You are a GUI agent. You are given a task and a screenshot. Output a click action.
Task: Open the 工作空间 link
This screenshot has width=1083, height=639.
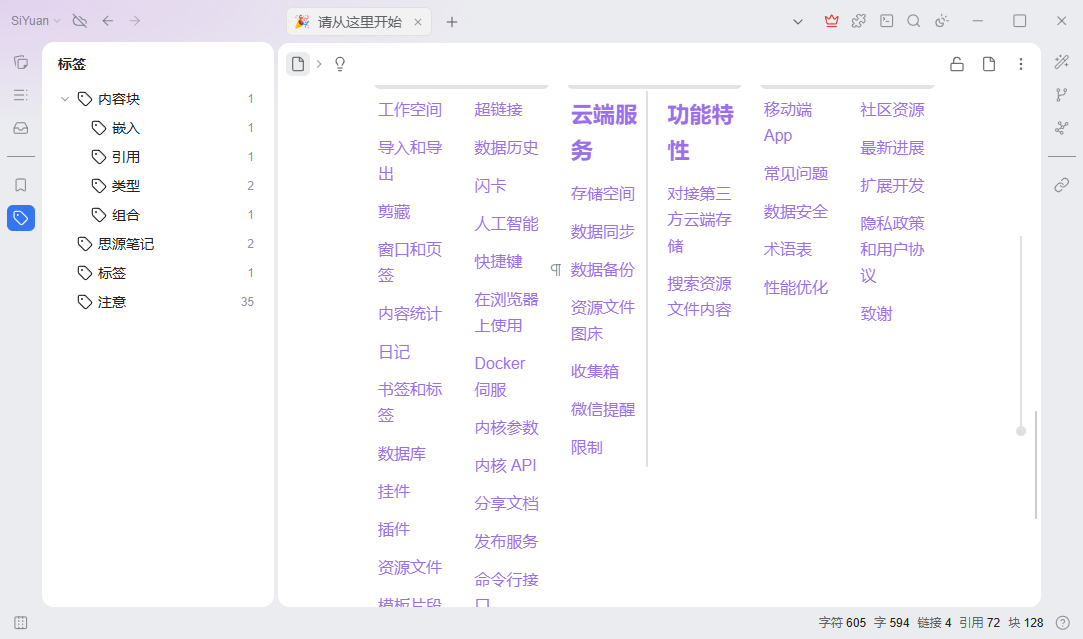pos(410,110)
